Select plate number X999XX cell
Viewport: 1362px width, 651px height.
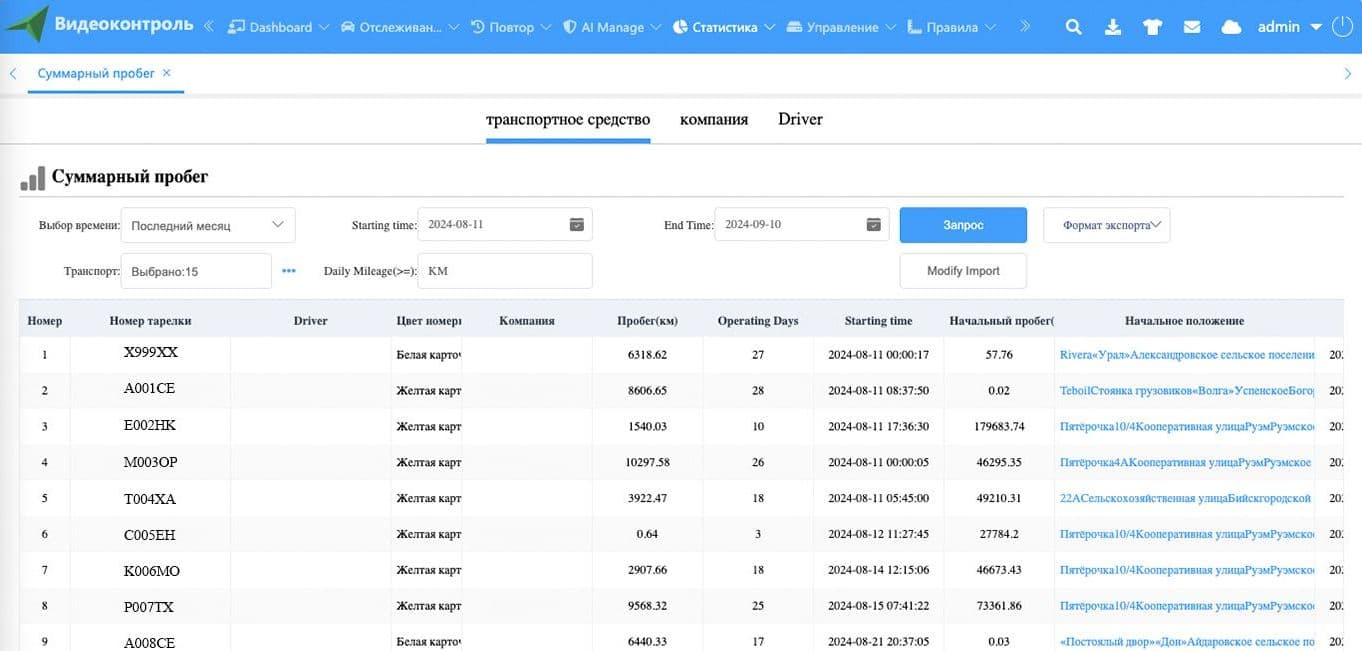coord(150,353)
